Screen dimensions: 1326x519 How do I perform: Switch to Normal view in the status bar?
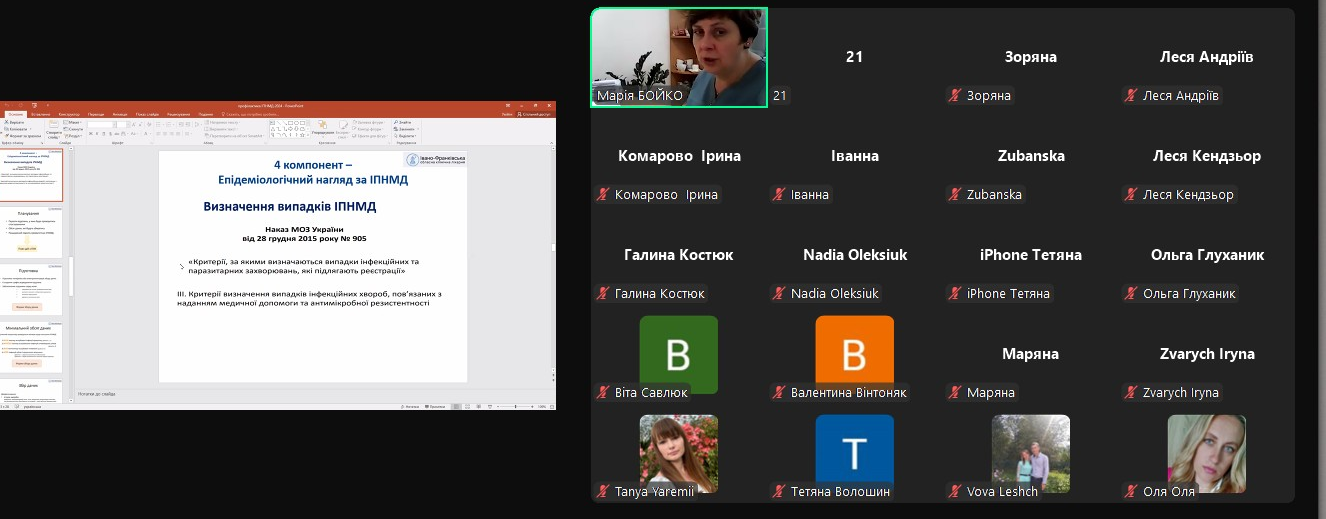coord(456,407)
